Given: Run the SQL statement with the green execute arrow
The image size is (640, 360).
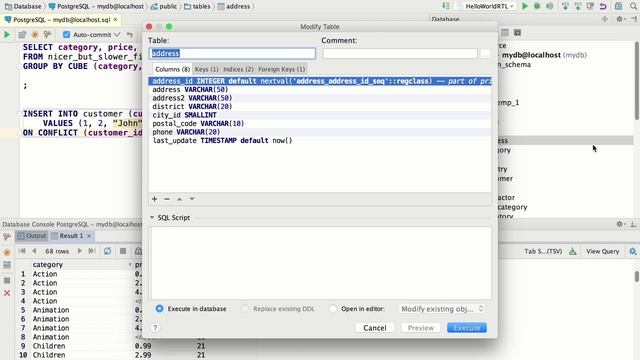Looking at the screenshot, I should click(x=7, y=35).
